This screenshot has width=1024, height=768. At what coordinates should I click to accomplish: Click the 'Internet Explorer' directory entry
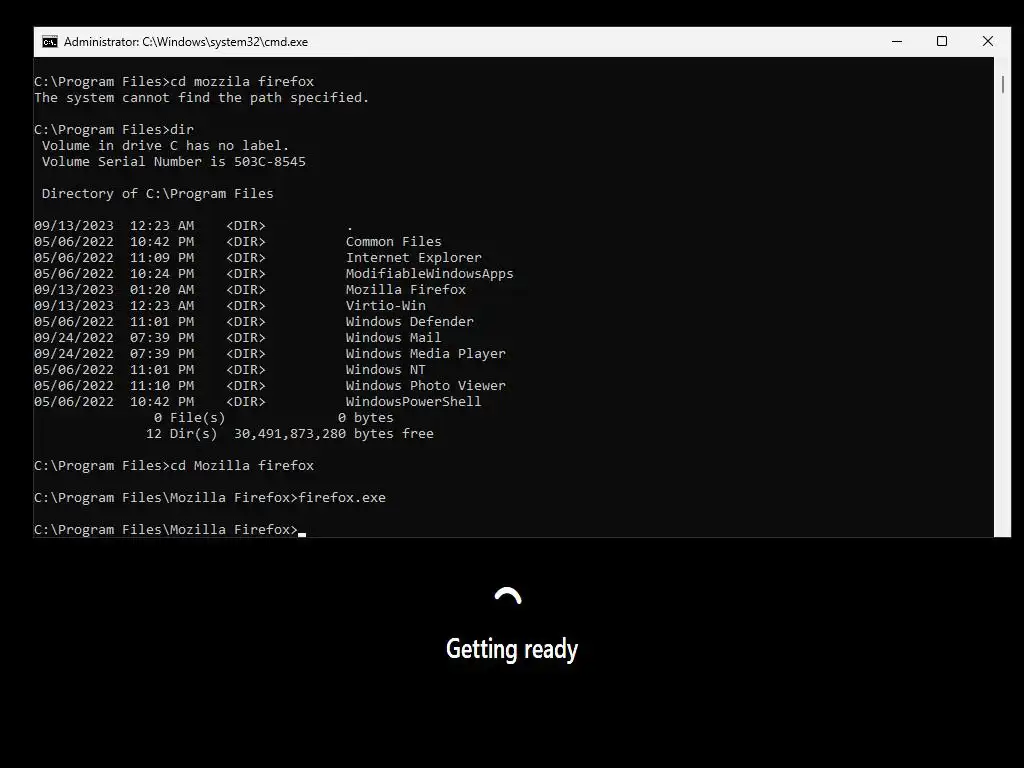tap(413, 257)
